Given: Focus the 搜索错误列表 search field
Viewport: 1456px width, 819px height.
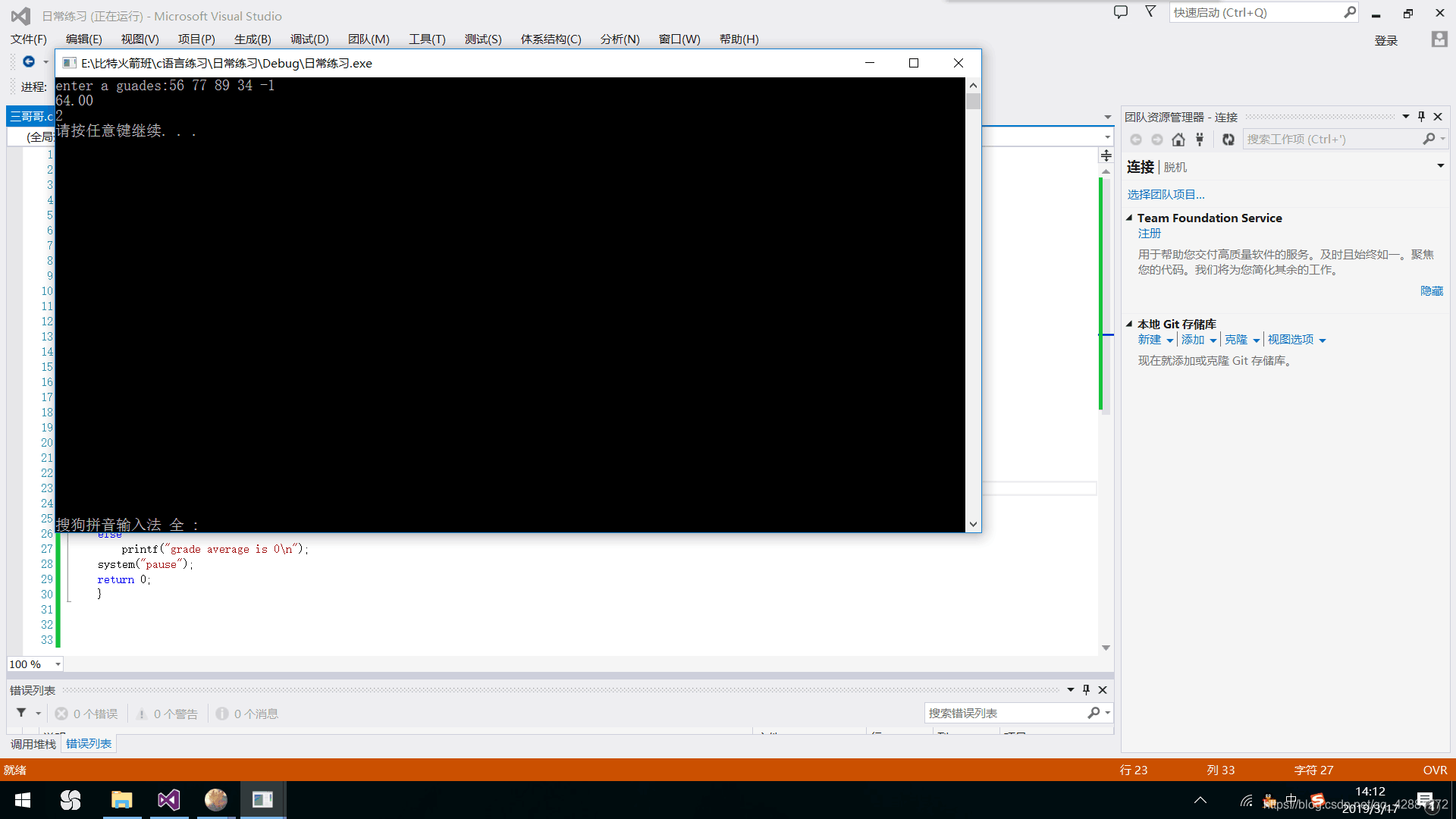Looking at the screenshot, I should pos(1005,713).
